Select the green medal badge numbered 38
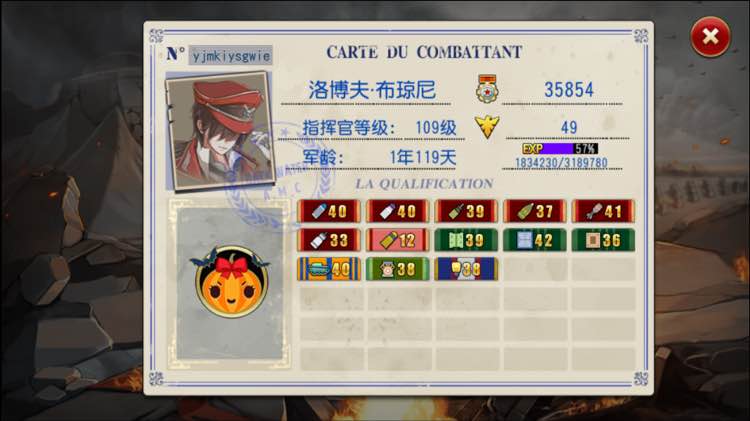The image size is (750, 421). click(397, 269)
